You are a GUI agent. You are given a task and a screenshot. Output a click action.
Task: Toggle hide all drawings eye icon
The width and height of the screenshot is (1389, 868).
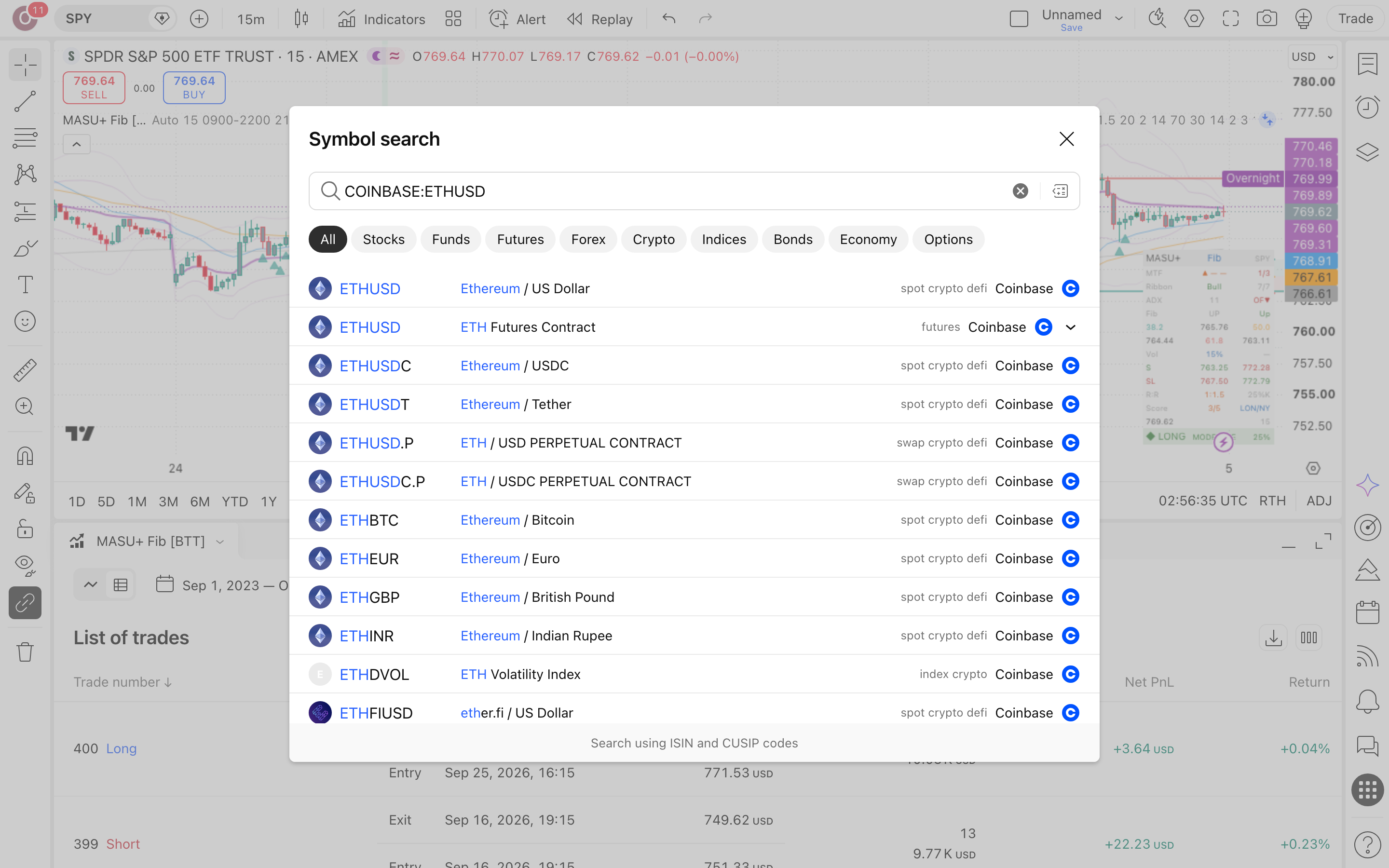[x=25, y=566]
